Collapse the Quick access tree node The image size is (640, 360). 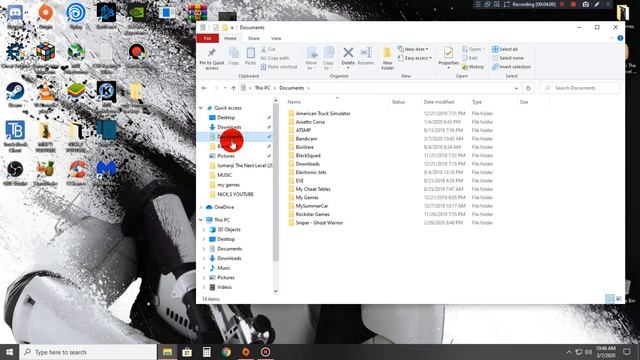(201, 108)
